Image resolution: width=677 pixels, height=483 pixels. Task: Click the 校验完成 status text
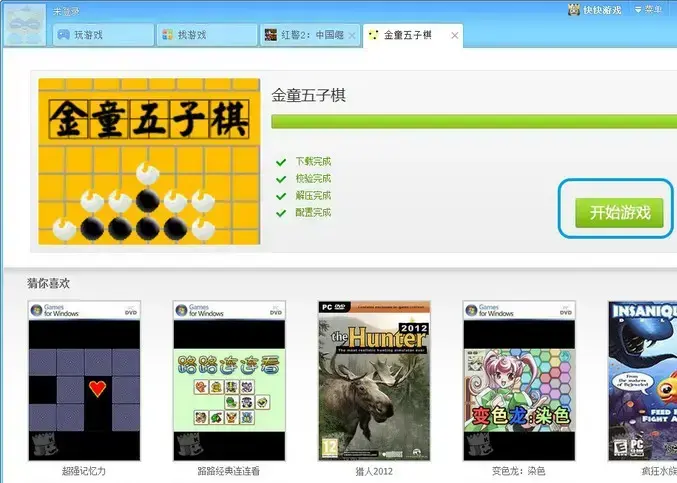coord(313,179)
